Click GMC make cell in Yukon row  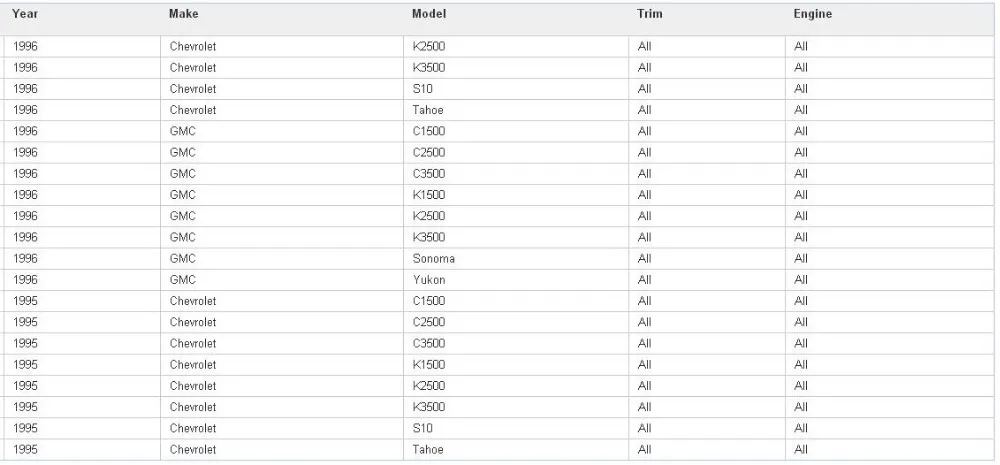[x=183, y=280]
